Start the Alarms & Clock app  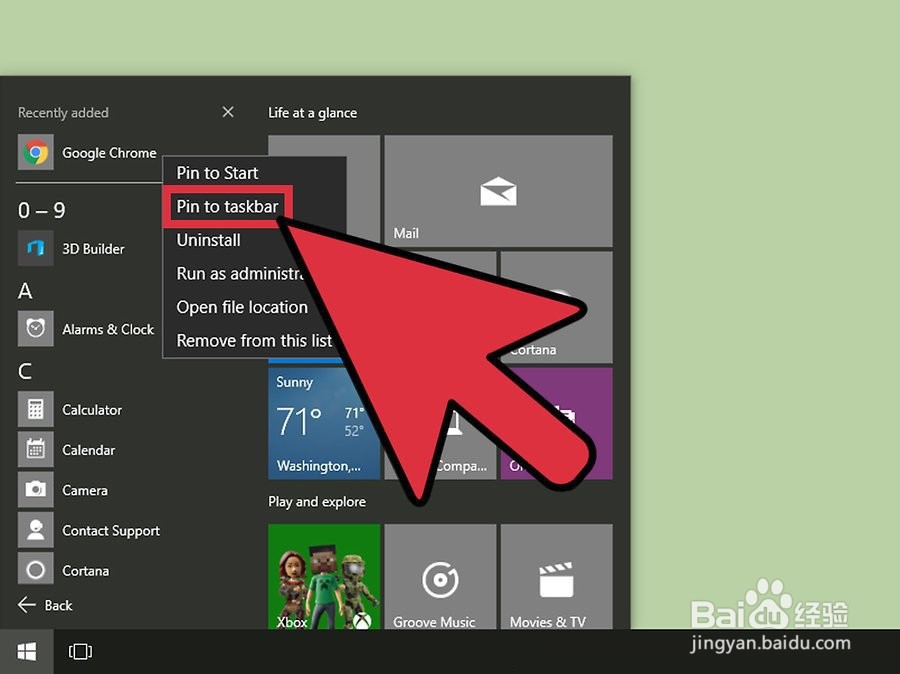coord(107,329)
